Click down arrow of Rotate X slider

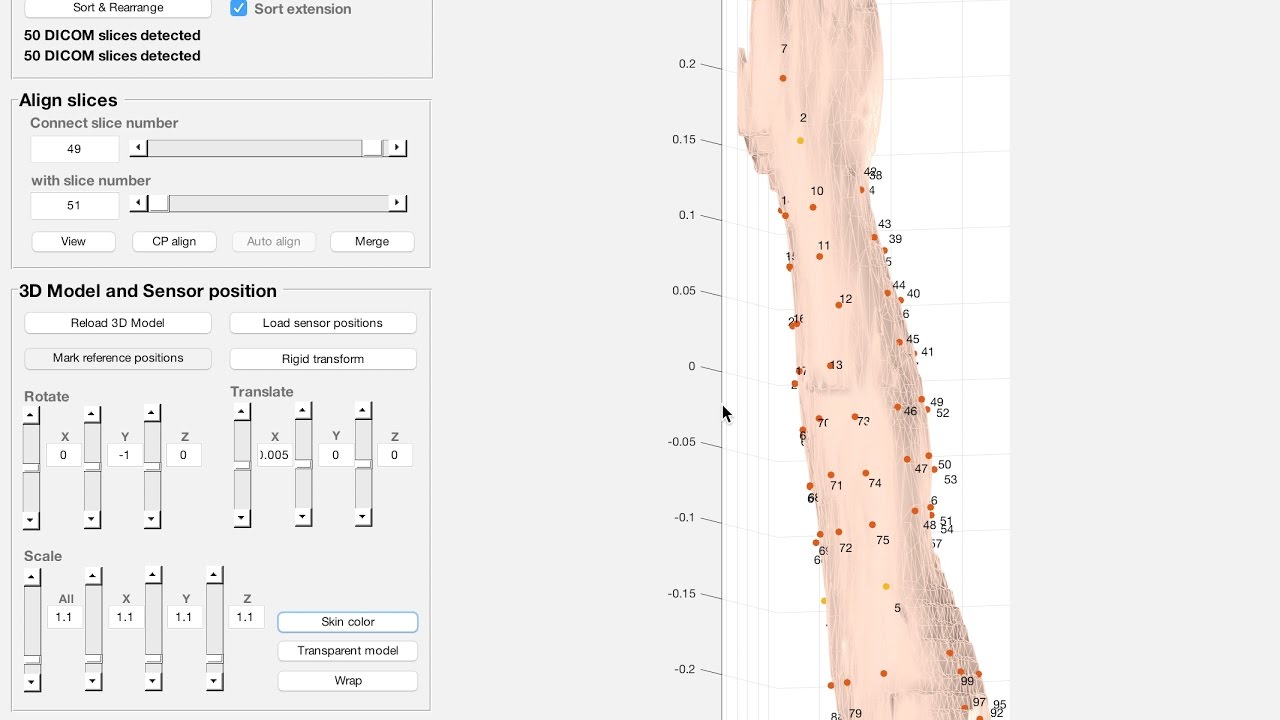(31, 520)
